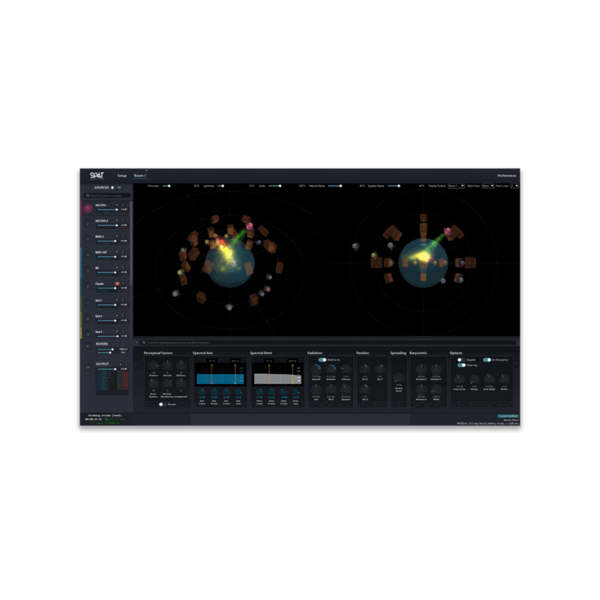
Task: Click the Nebula Alpha slider handle
Action: click(x=341, y=186)
